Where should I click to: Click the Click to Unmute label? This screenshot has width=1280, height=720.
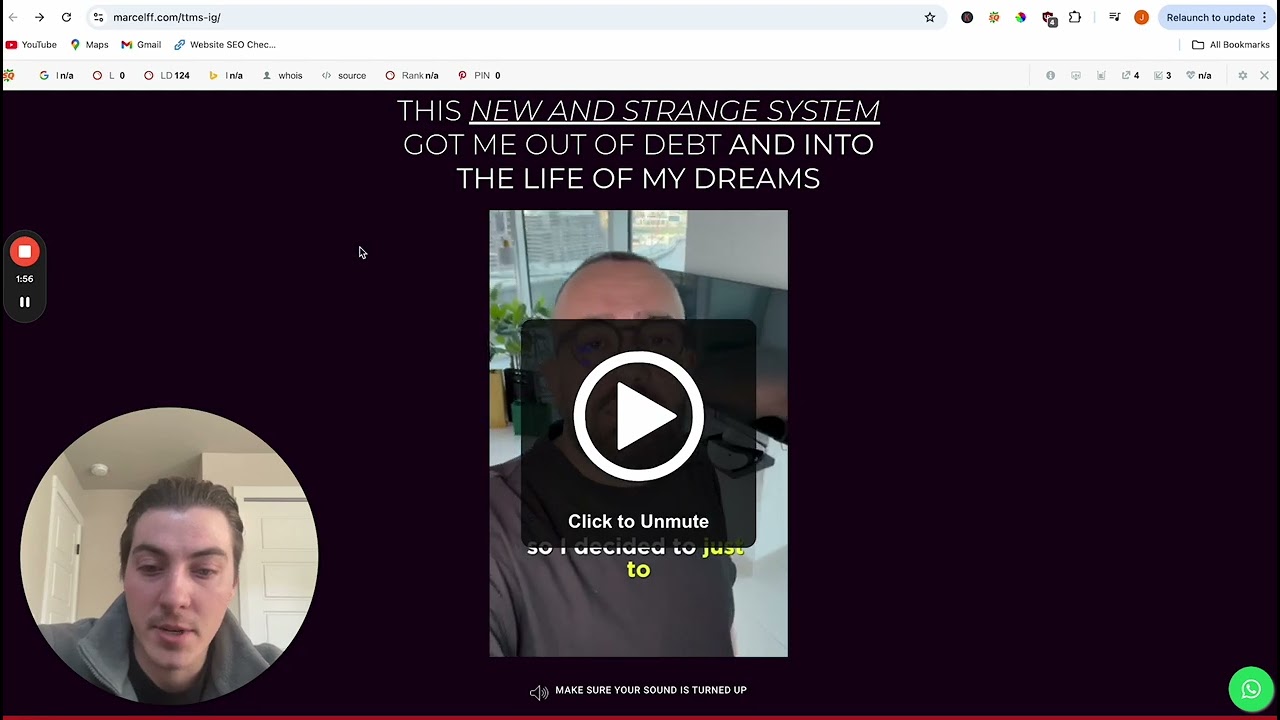(638, 521)
